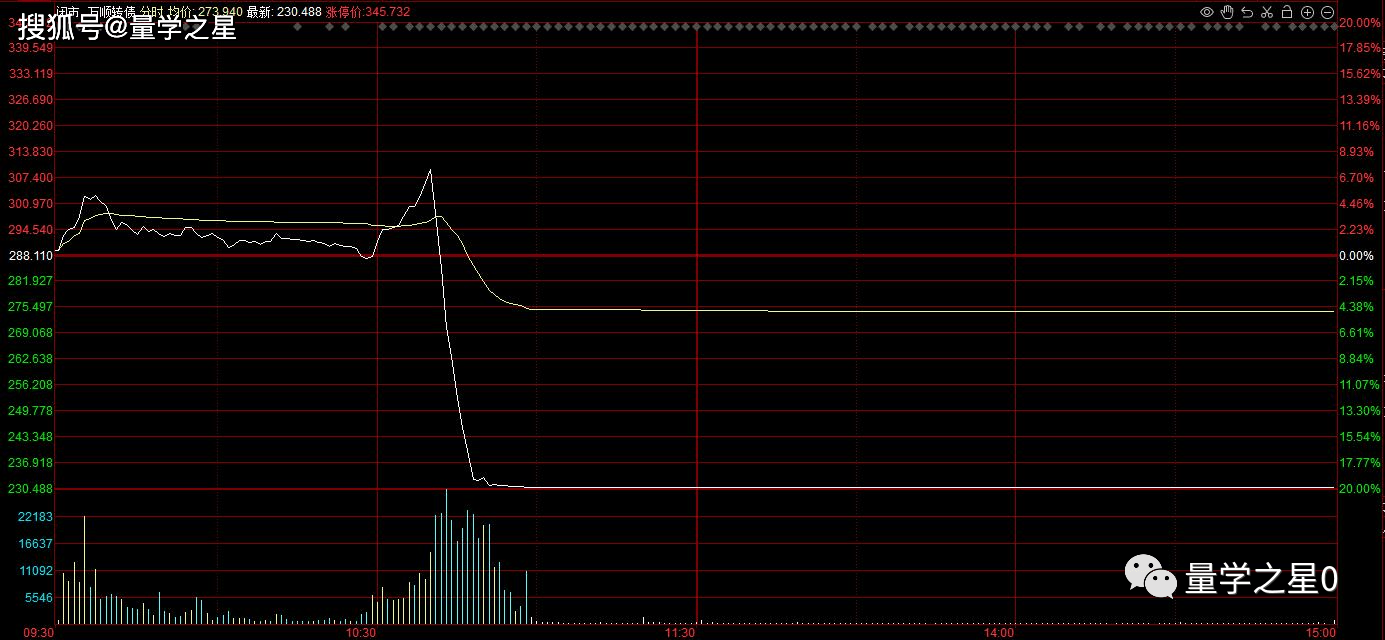Zoom out with the minus circle icon
This screenshot has height=640, width=1385.
(x=1327, y=12)
